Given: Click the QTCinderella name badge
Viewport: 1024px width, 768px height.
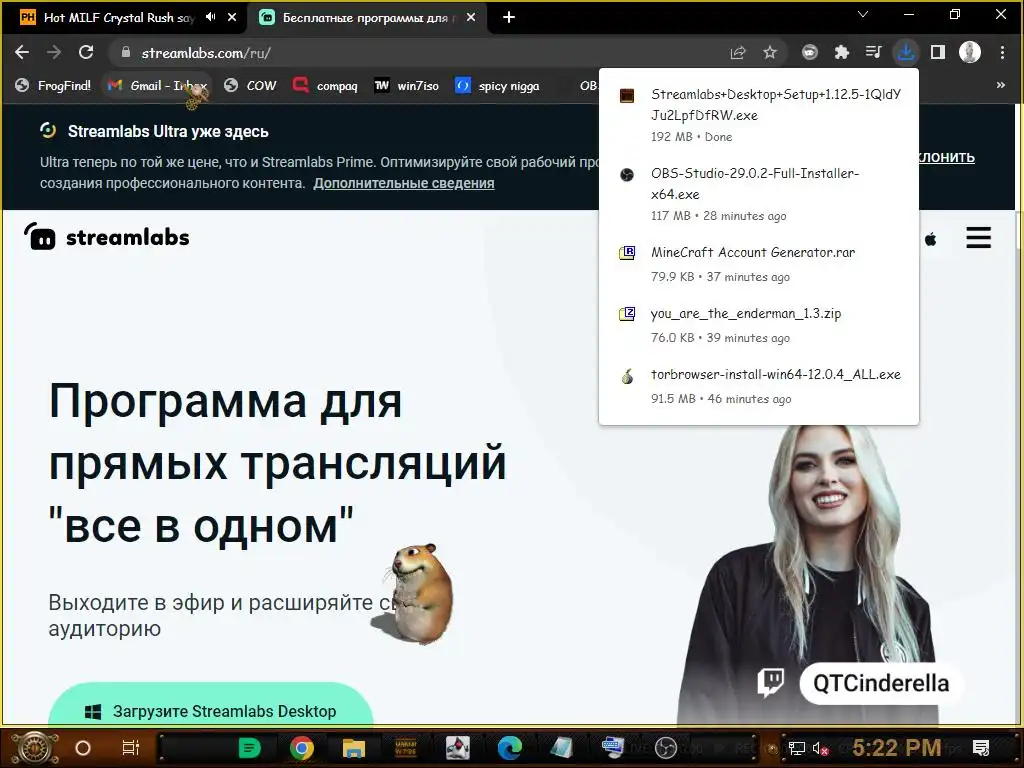Looking at the screenshot, I should 881,683.
